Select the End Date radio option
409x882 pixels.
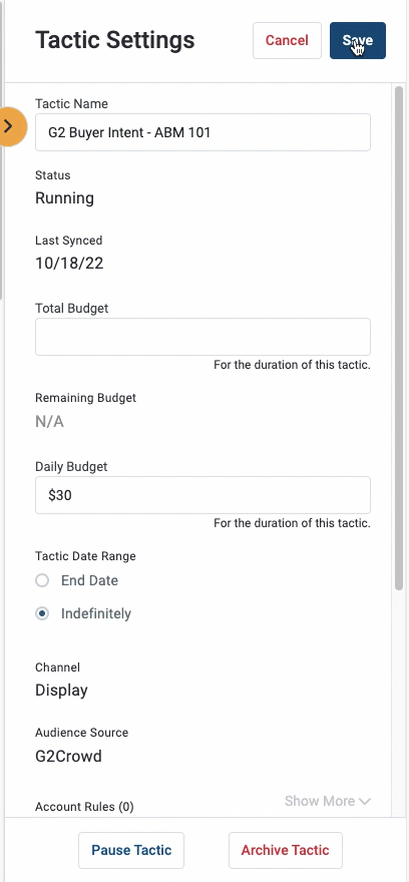click(x=42, y=580)
